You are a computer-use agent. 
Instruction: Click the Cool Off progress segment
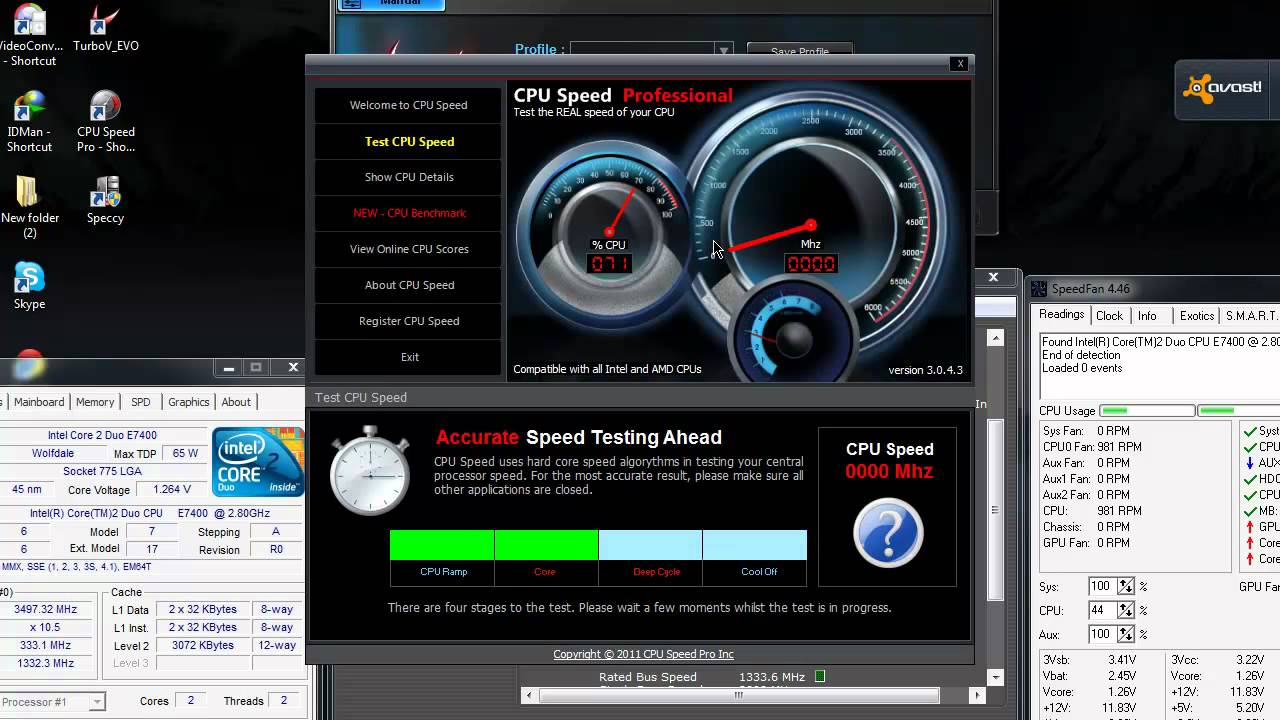click(x=755, y=545)
